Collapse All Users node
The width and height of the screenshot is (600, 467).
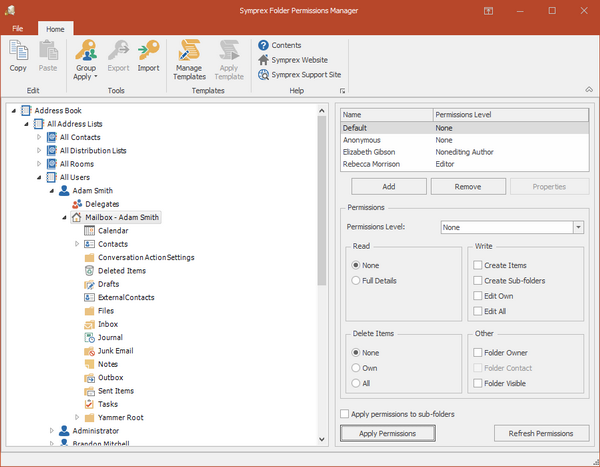(x=39, y=177)
